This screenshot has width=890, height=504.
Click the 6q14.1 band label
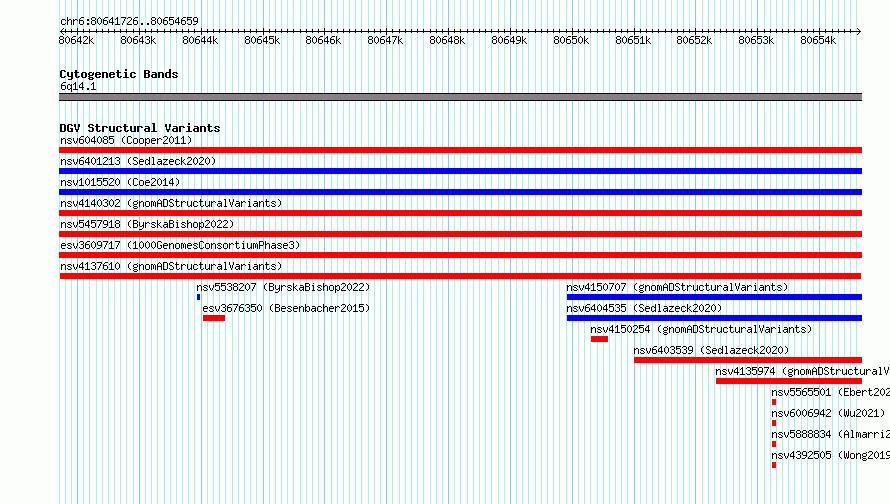click(x=78, y=86)
